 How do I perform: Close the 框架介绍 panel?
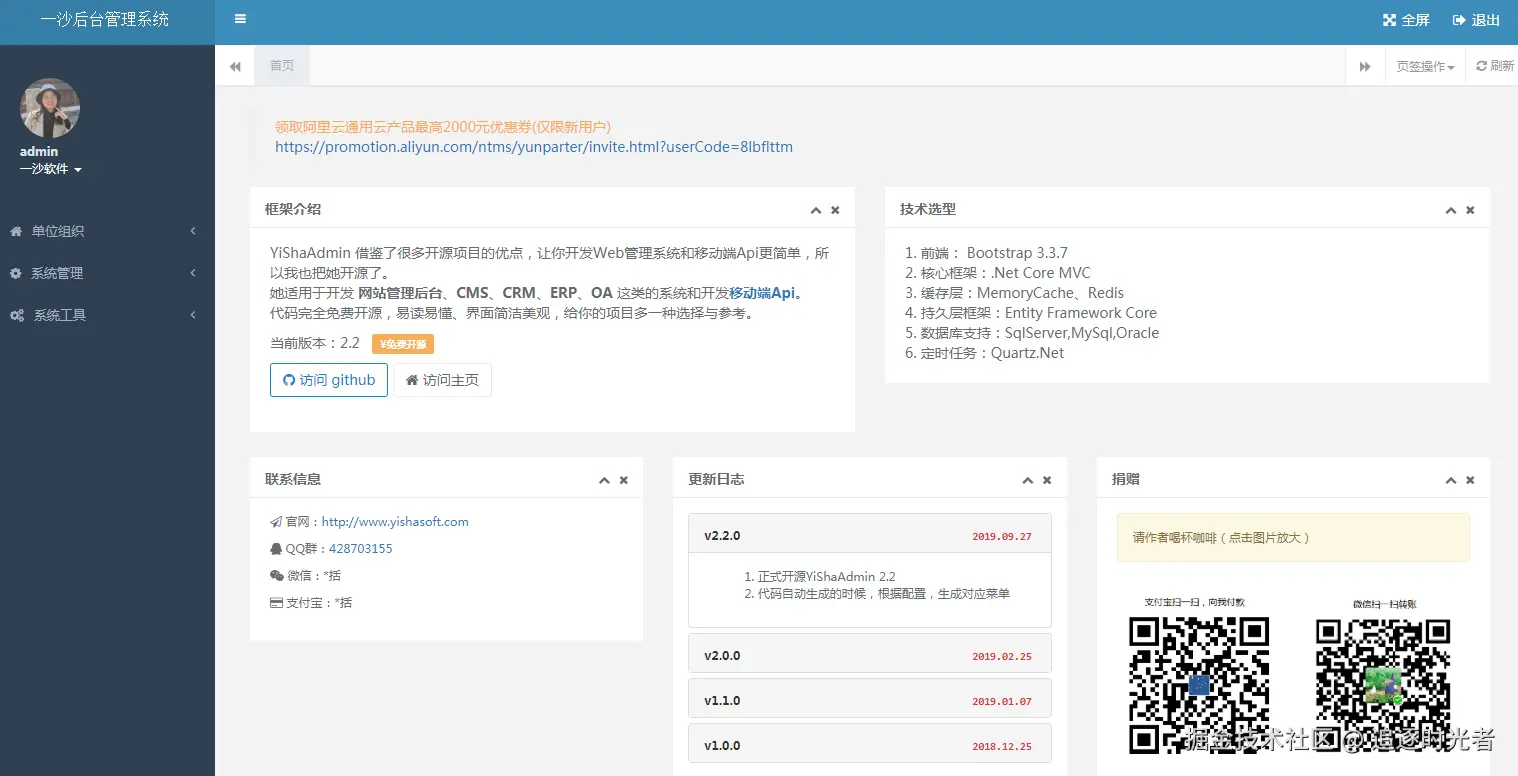[x=835, y=210]
